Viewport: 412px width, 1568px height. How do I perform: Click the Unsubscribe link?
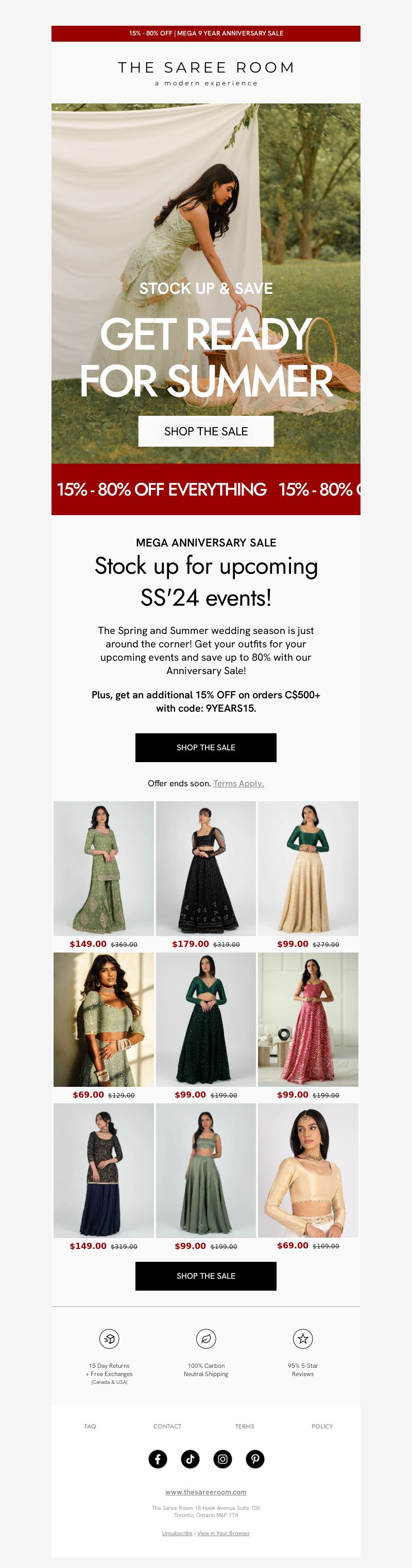pos(177,1534)
